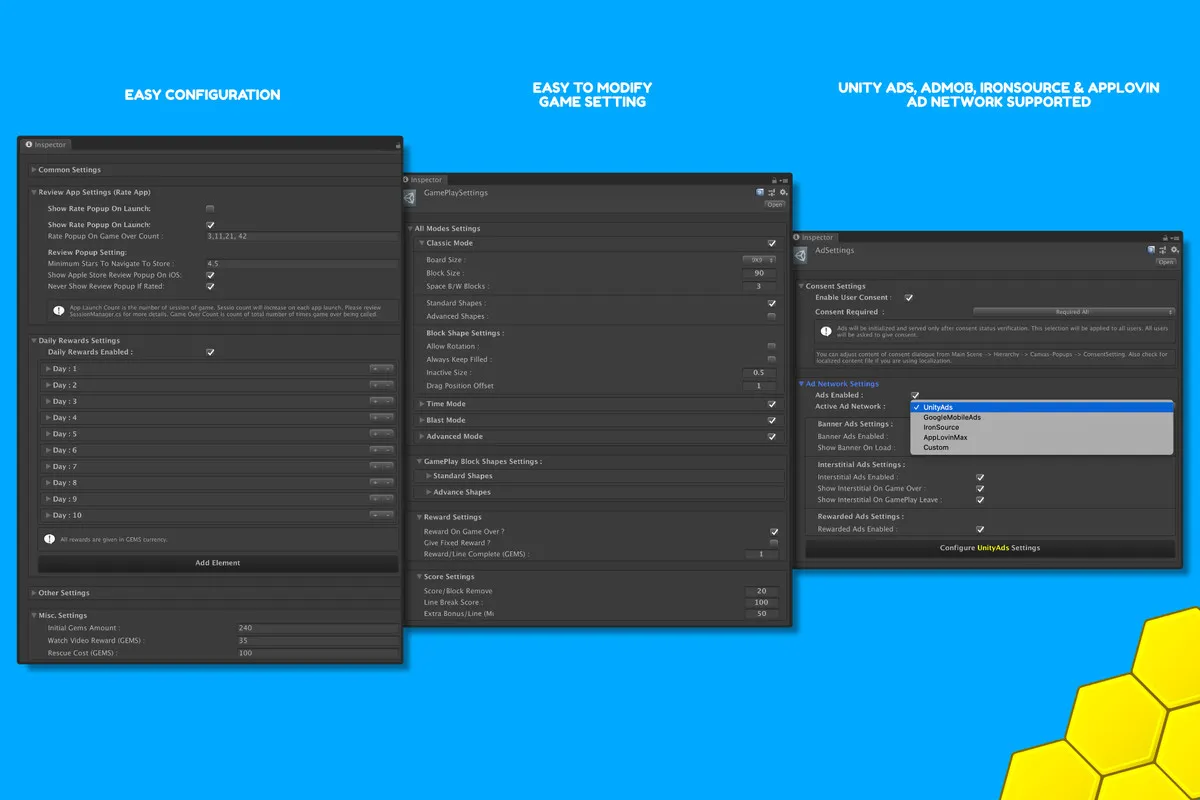Uncheck Enable User Consent
Screen dimensions: 1200x800
(x=908, y=297)
